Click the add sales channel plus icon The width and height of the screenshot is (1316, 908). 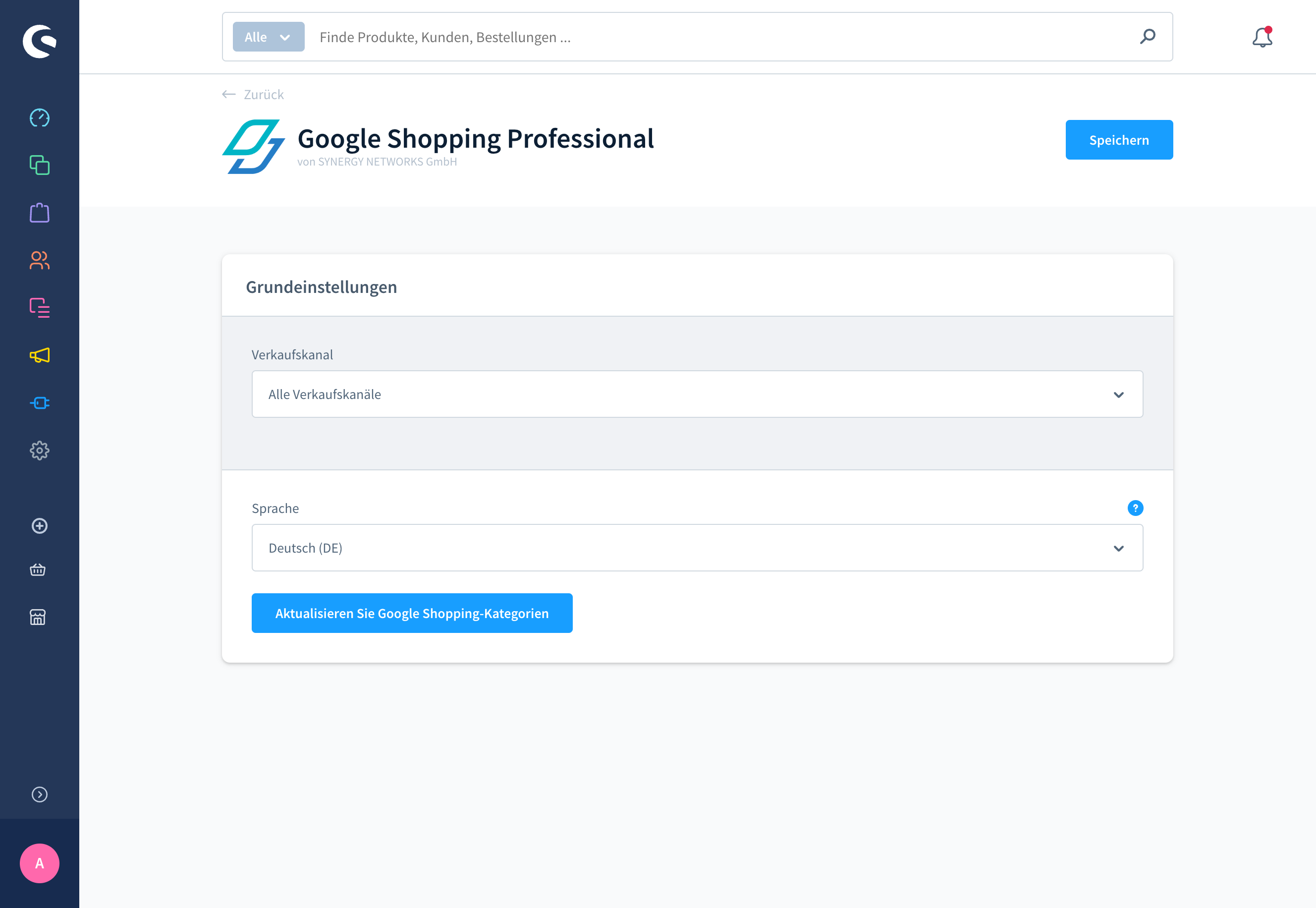click(x=39, y=526)
